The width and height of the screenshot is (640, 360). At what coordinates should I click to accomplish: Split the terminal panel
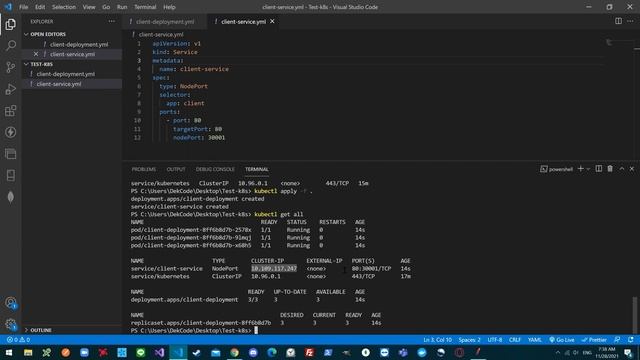point(598,169)
